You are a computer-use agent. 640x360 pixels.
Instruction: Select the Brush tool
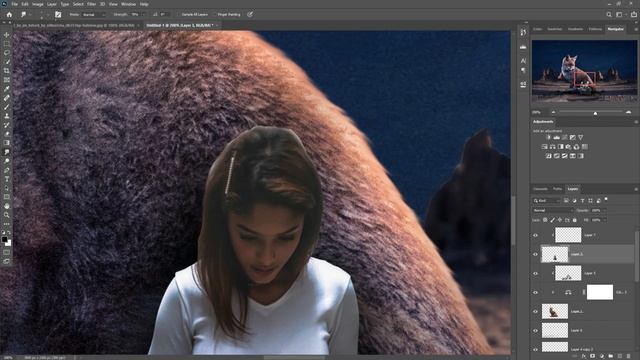click(7, 107)
